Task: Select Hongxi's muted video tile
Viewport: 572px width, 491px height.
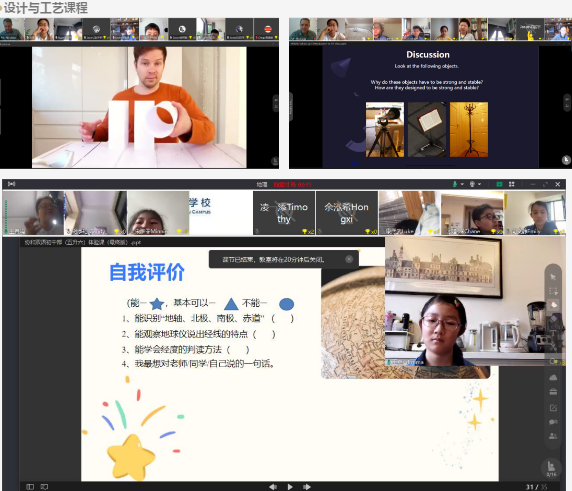Action: [347, 213]
